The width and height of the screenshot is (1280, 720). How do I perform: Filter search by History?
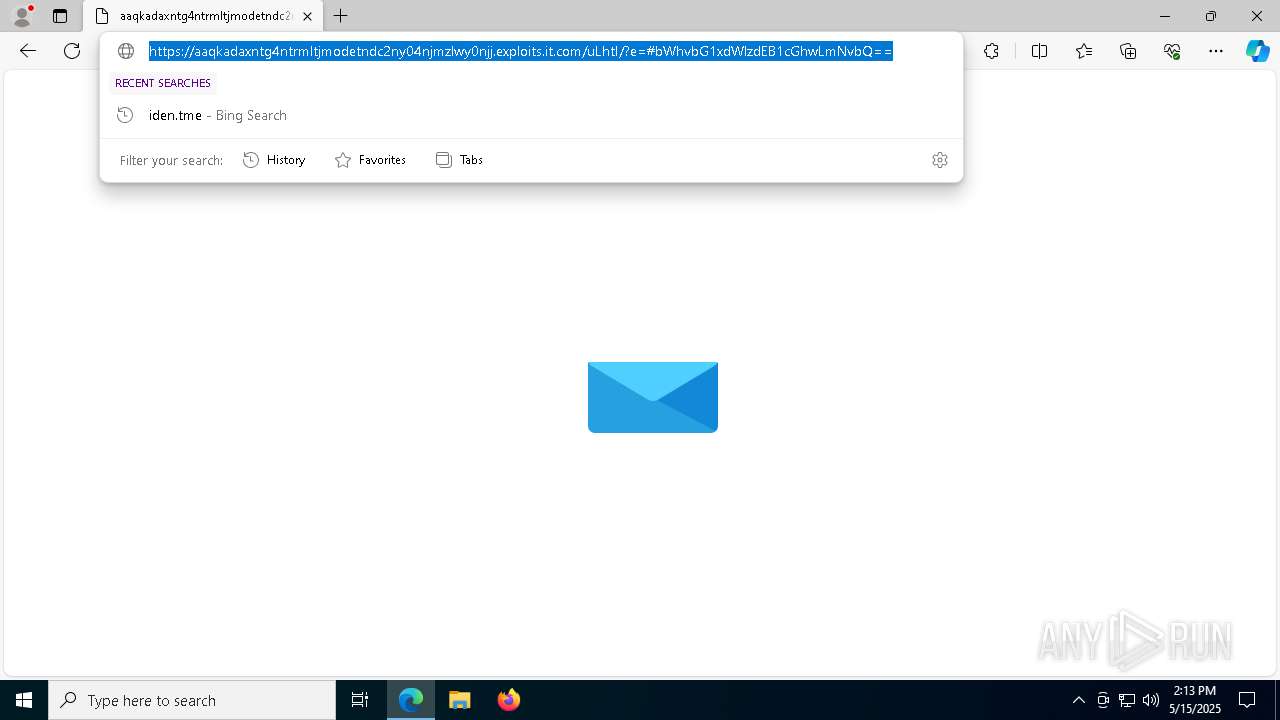(x=274, y=160)
